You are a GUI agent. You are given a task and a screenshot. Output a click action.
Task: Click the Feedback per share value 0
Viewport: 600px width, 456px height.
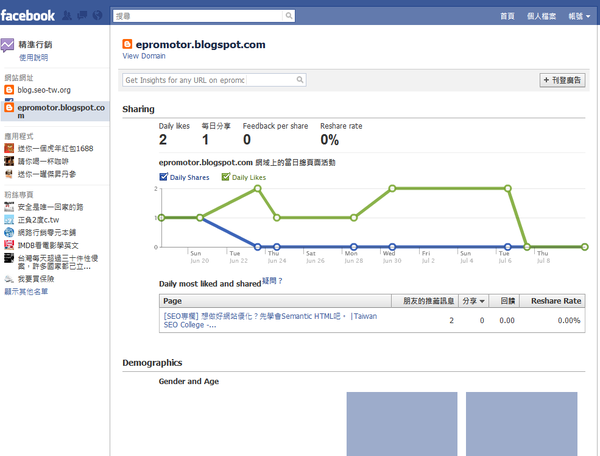coord(247,140)
